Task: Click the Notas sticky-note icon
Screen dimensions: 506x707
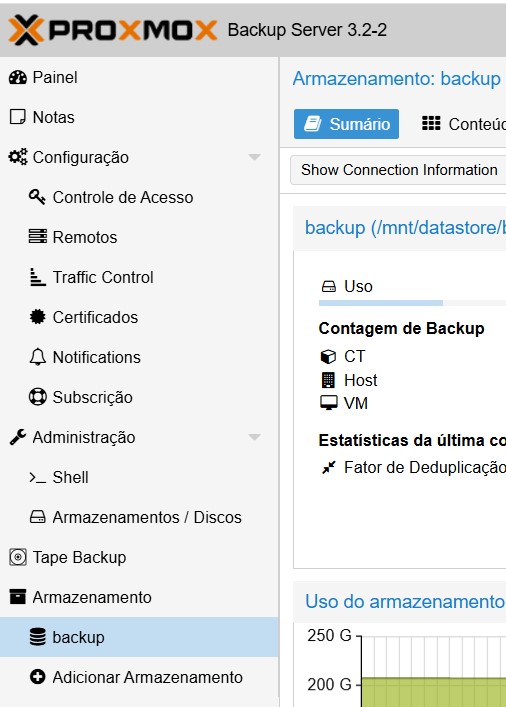Action: 18,117
